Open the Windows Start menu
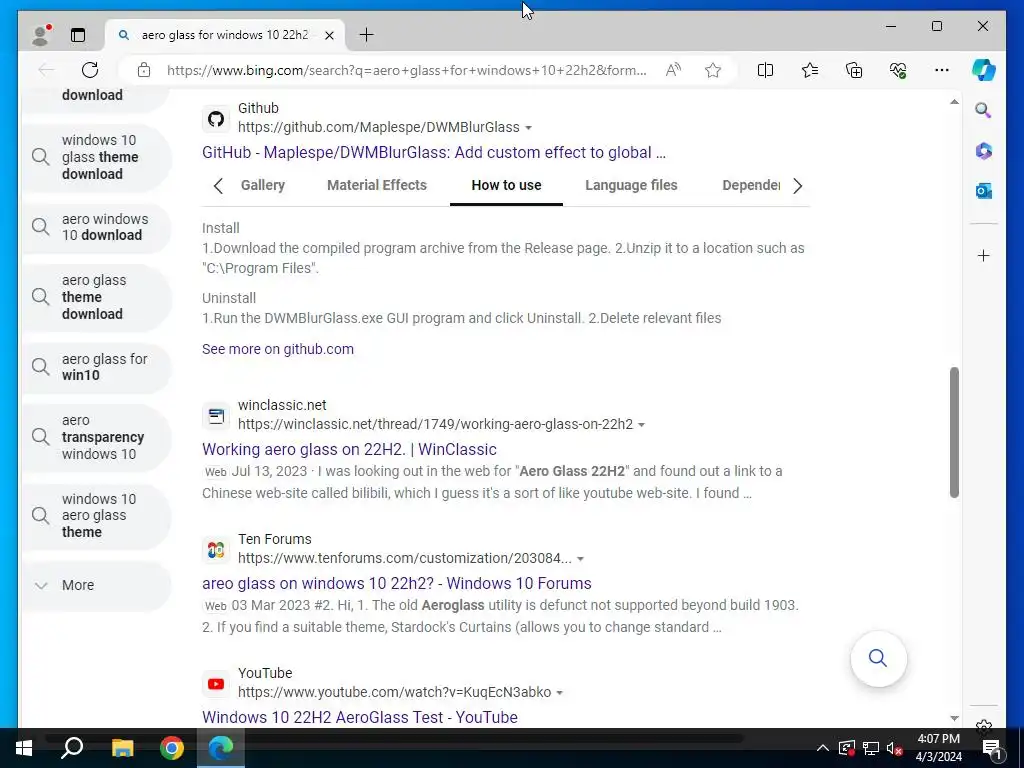Viewport: 1024px width, 768px height. [24, 748]
